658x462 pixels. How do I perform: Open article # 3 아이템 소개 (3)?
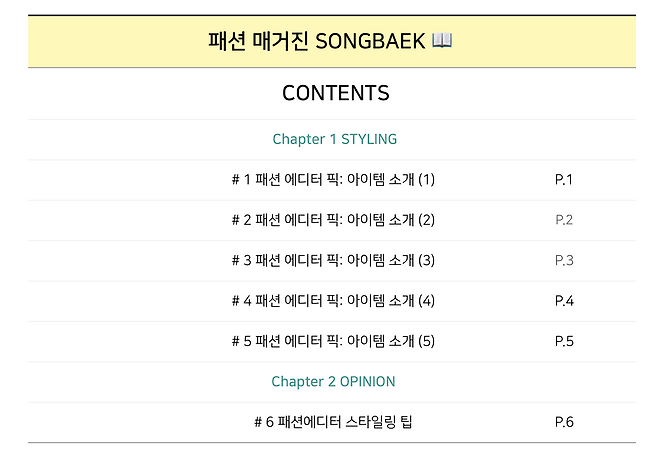333,260
